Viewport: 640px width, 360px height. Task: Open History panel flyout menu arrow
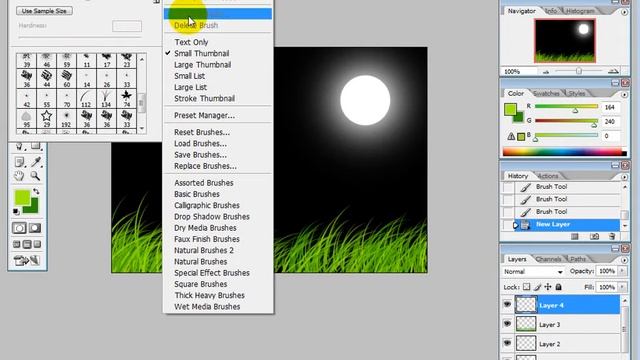click(624, 177)
